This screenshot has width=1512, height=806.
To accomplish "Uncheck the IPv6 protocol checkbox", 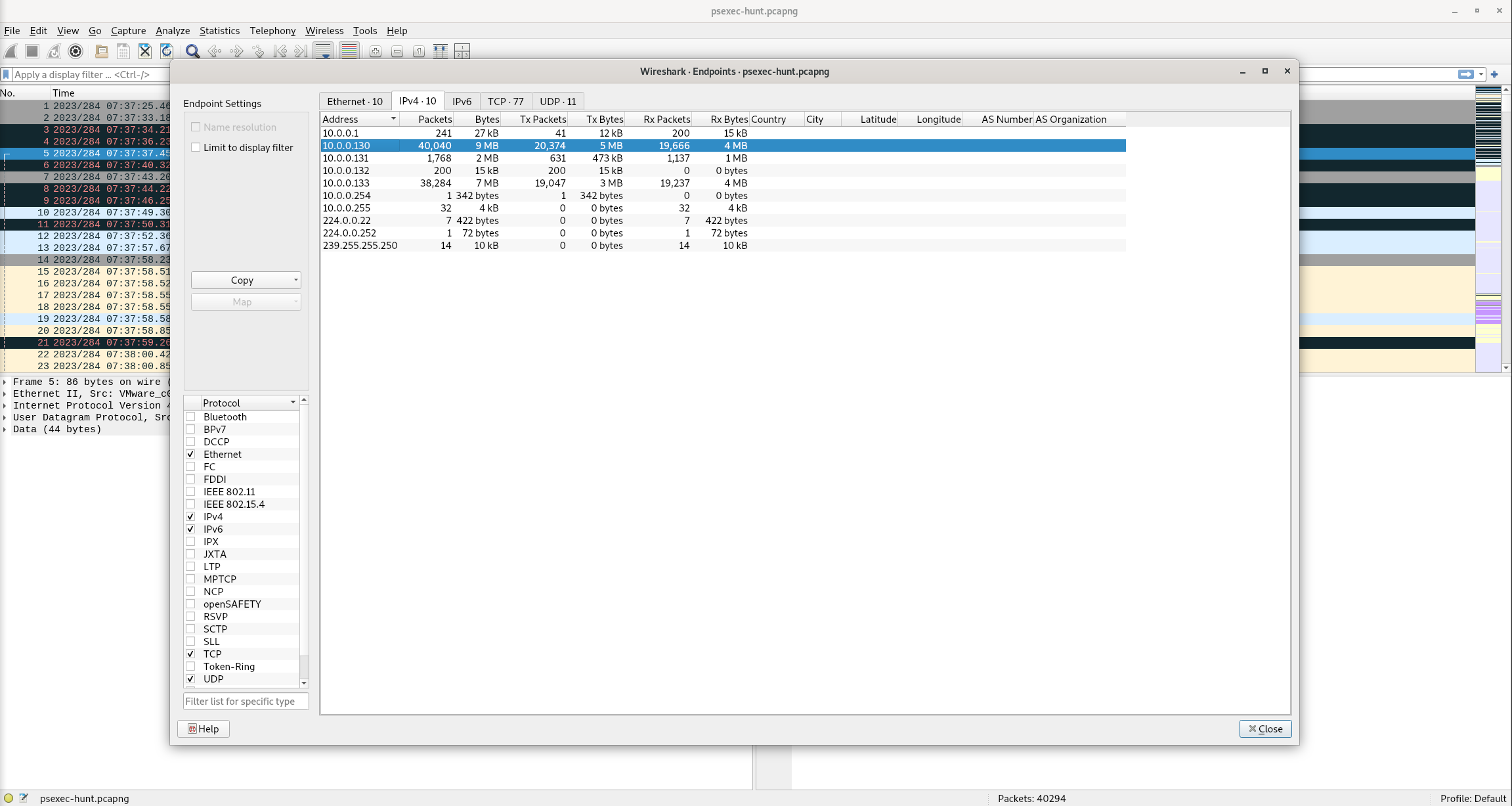I will (x=190, y=529).
